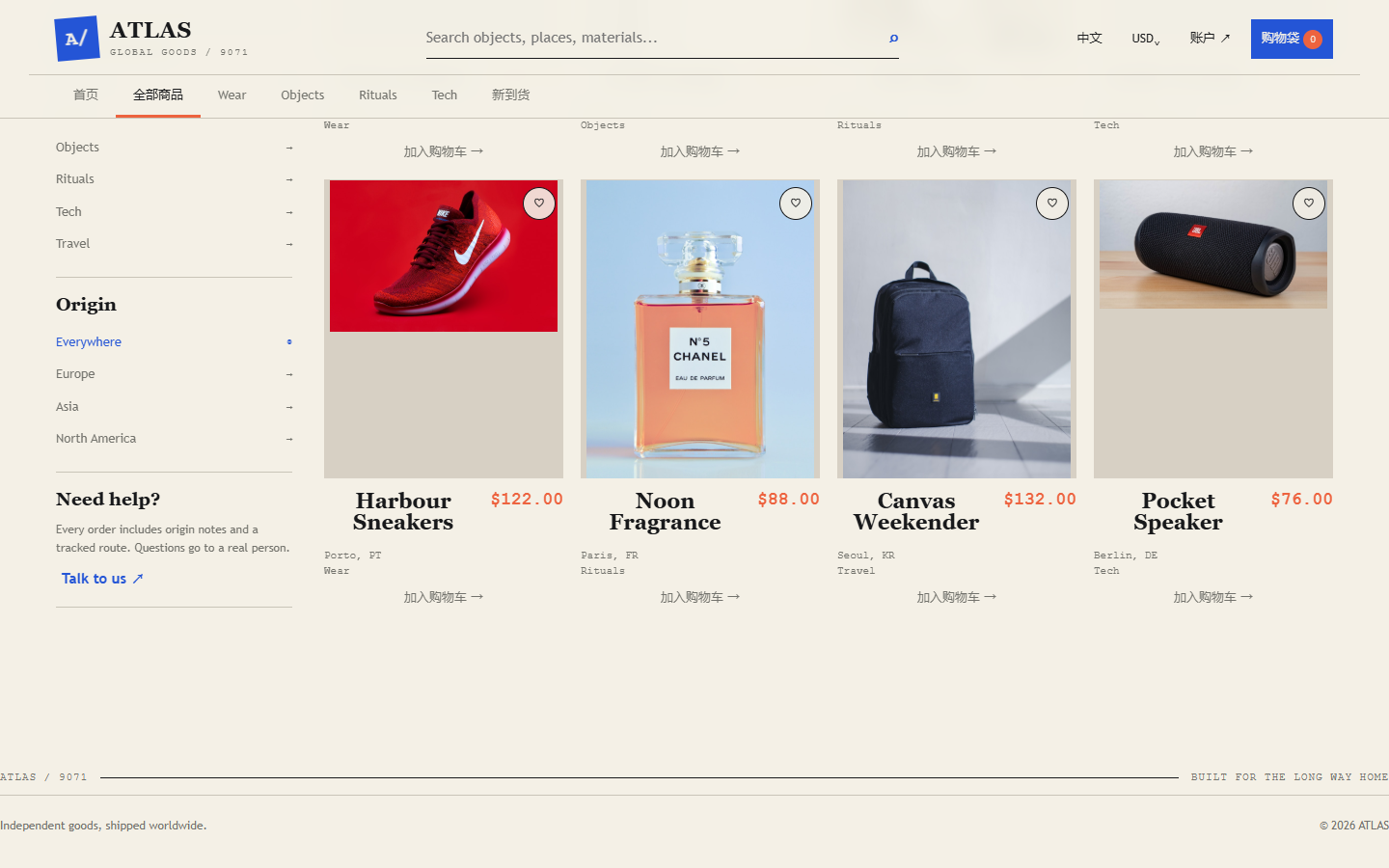The width and height of the screenshot is (1389, 868).
Task: Click the Talk to us link
Action: (102, 579)
